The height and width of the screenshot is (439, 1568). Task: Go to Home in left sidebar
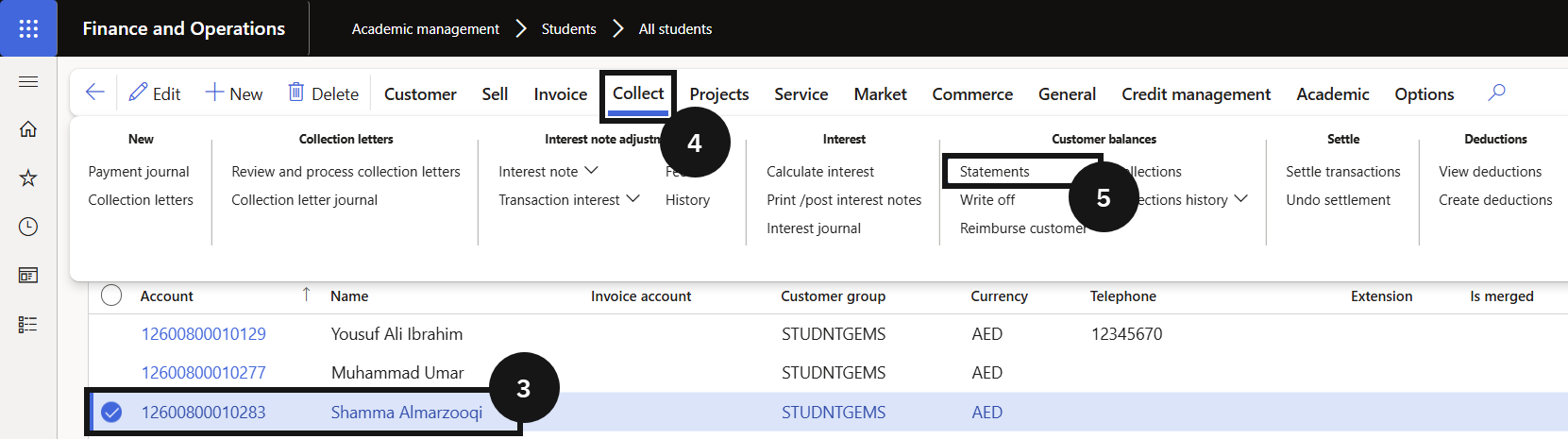(28, 129)
